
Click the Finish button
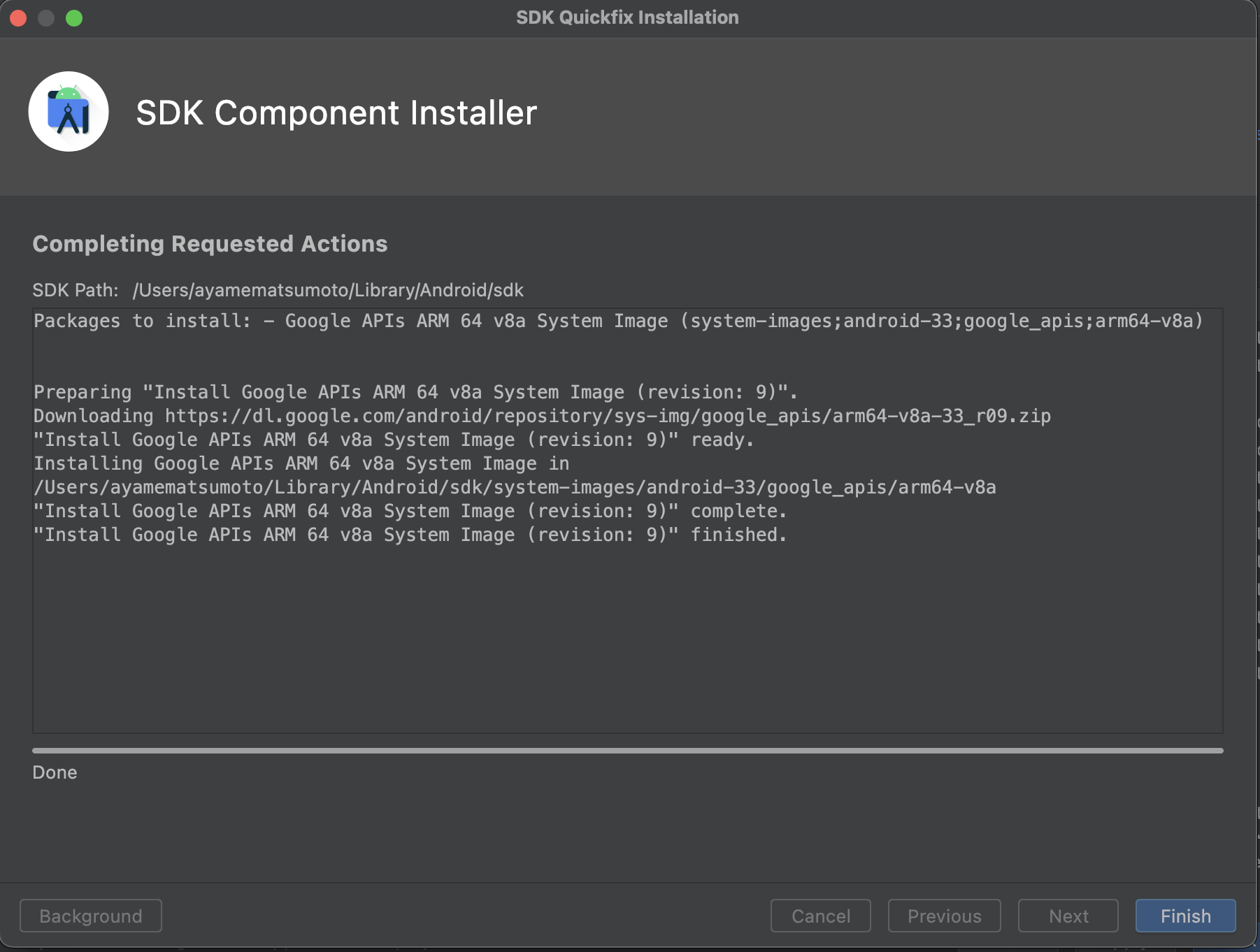pyautogui.click(x=1185, y=916)
